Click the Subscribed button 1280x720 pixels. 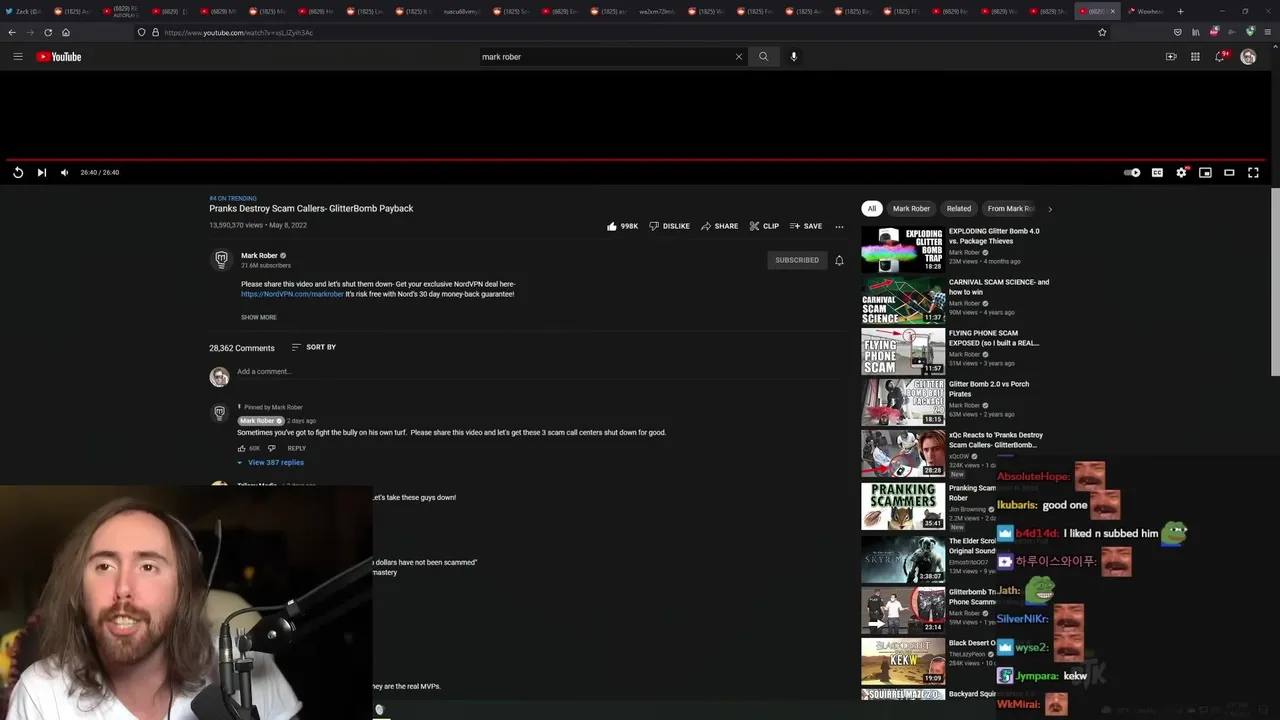[x=797, y=260]
